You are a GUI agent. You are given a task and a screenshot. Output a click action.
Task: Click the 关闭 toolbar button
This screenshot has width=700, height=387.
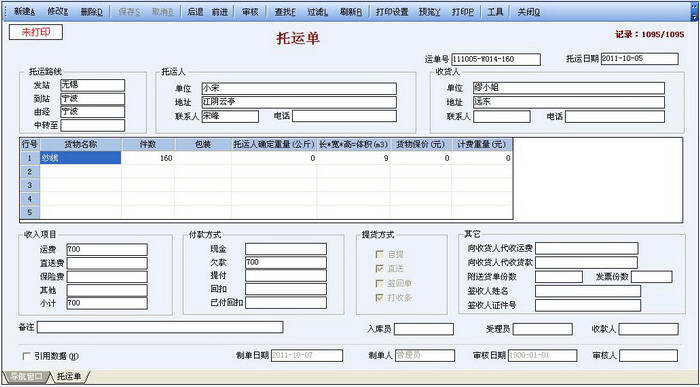pos(529,12)
